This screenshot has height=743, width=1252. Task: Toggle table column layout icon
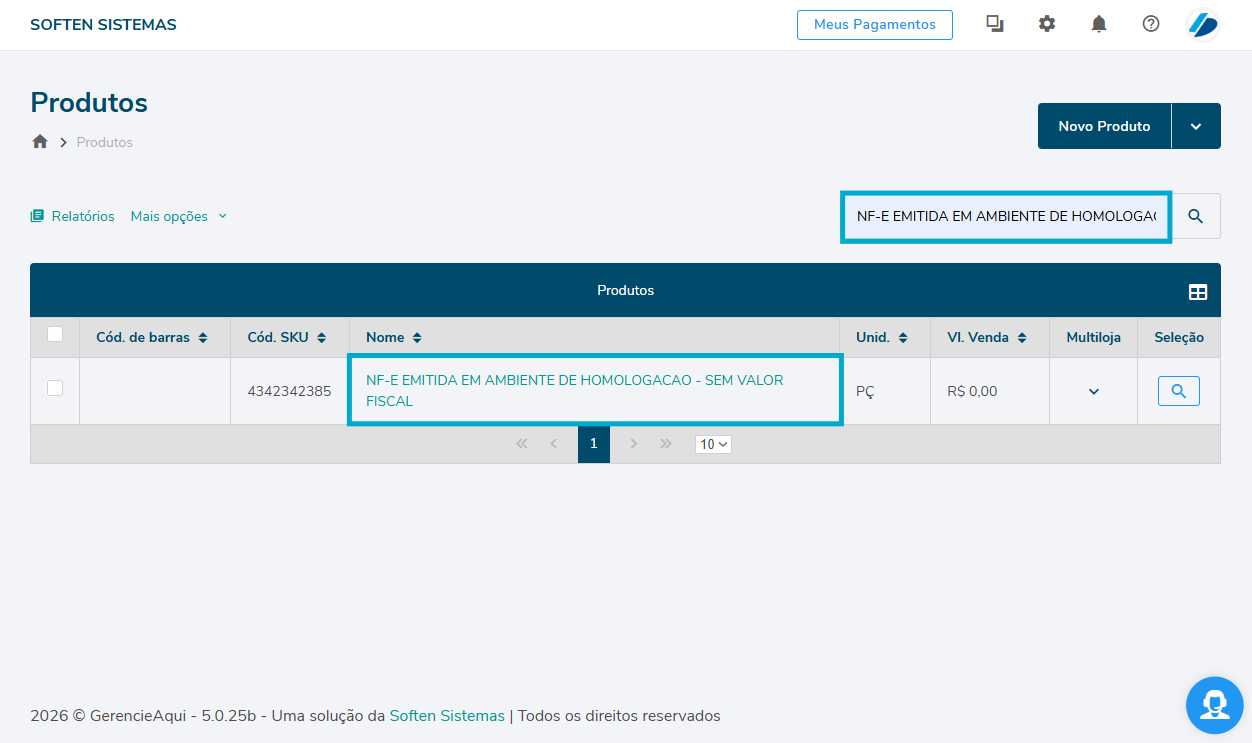pos(1197,292)
